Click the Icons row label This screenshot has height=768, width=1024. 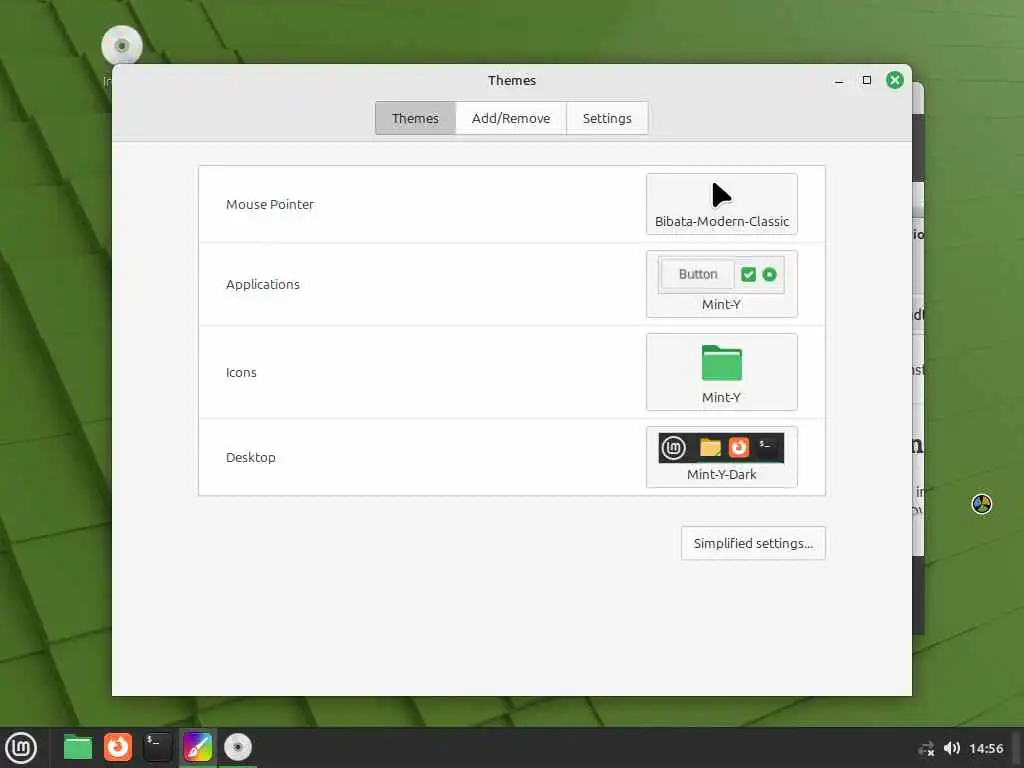click(241, 373)
